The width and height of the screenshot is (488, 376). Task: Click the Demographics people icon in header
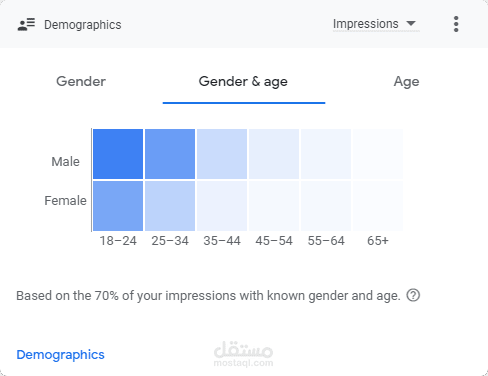pos(26,24)
